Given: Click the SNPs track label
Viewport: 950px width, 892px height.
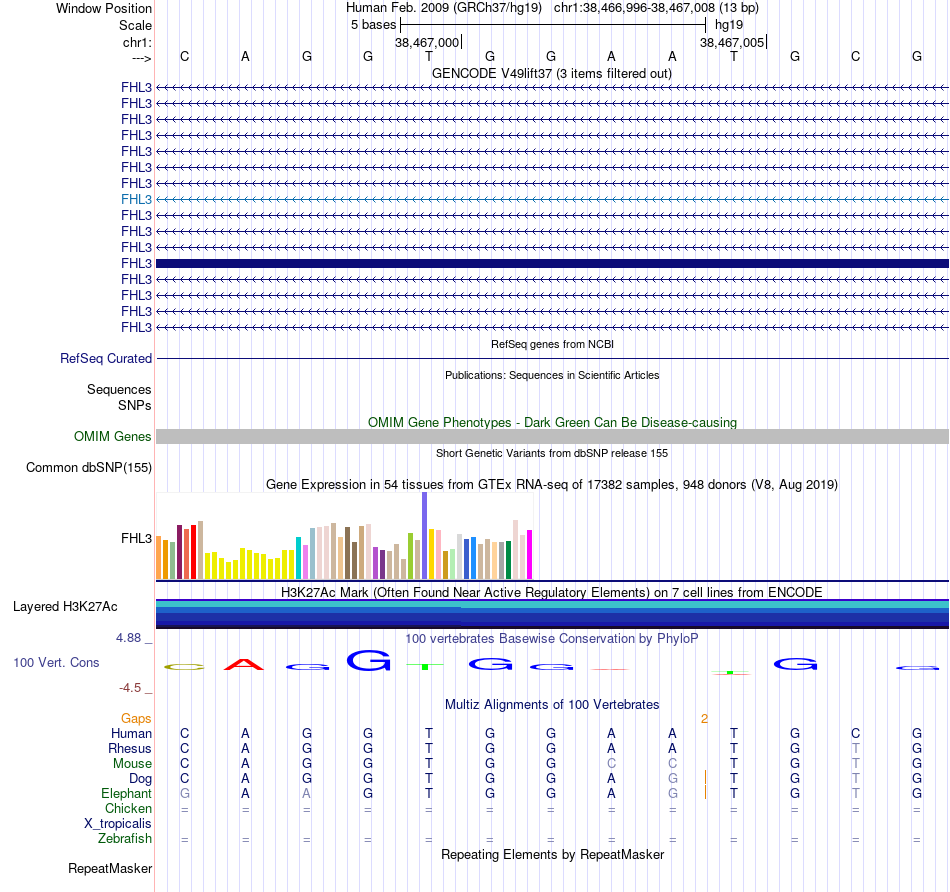Looking at the screenshot, I should (135, 405).
